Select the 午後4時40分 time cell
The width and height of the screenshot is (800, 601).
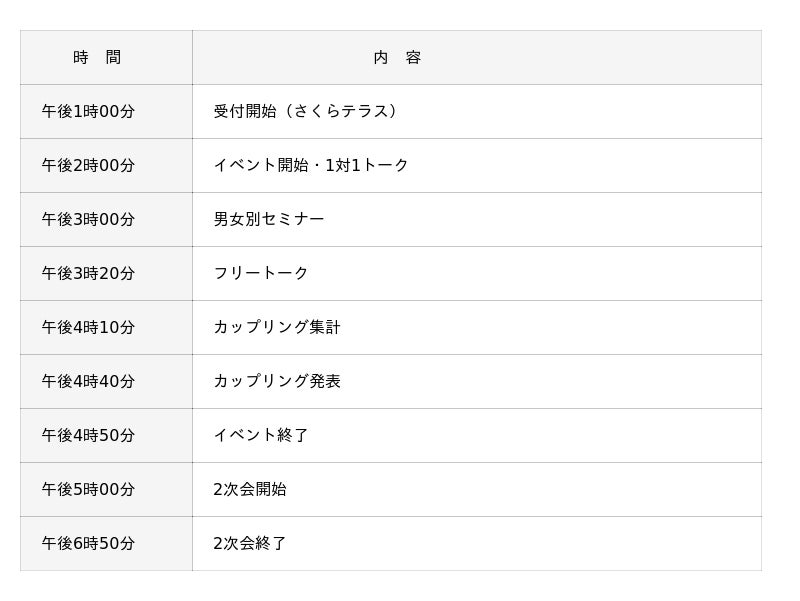pos(88,382)
